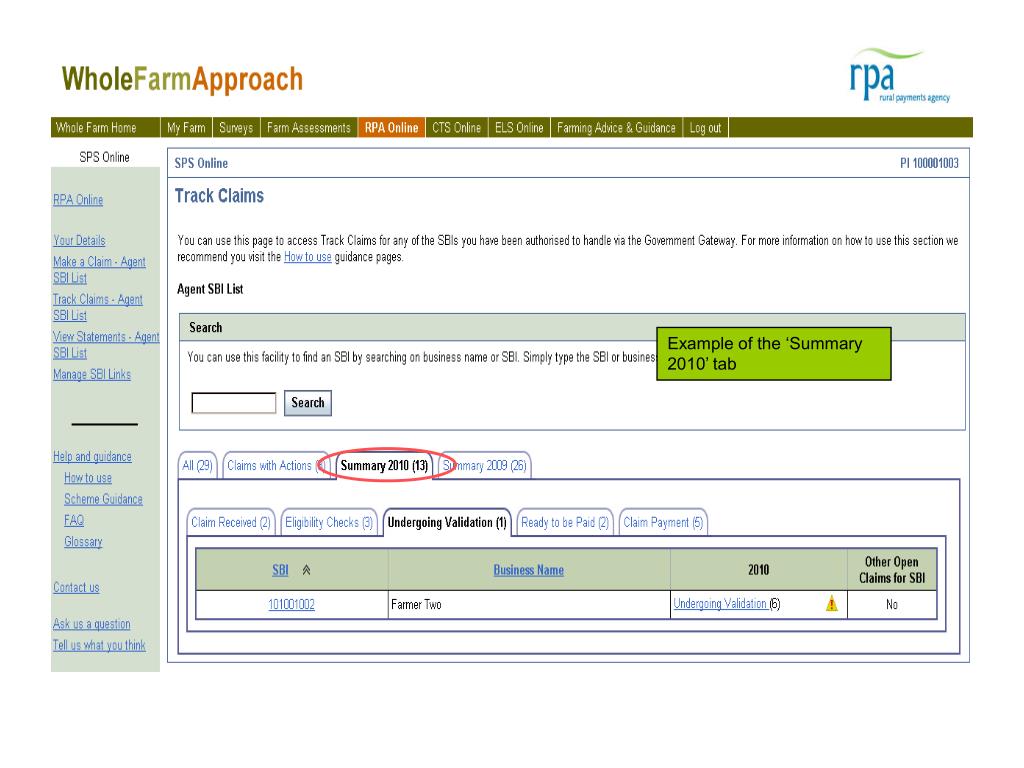Click the SBI sort ascending arrow icon

pyautogui.click(x=306, y=570)
